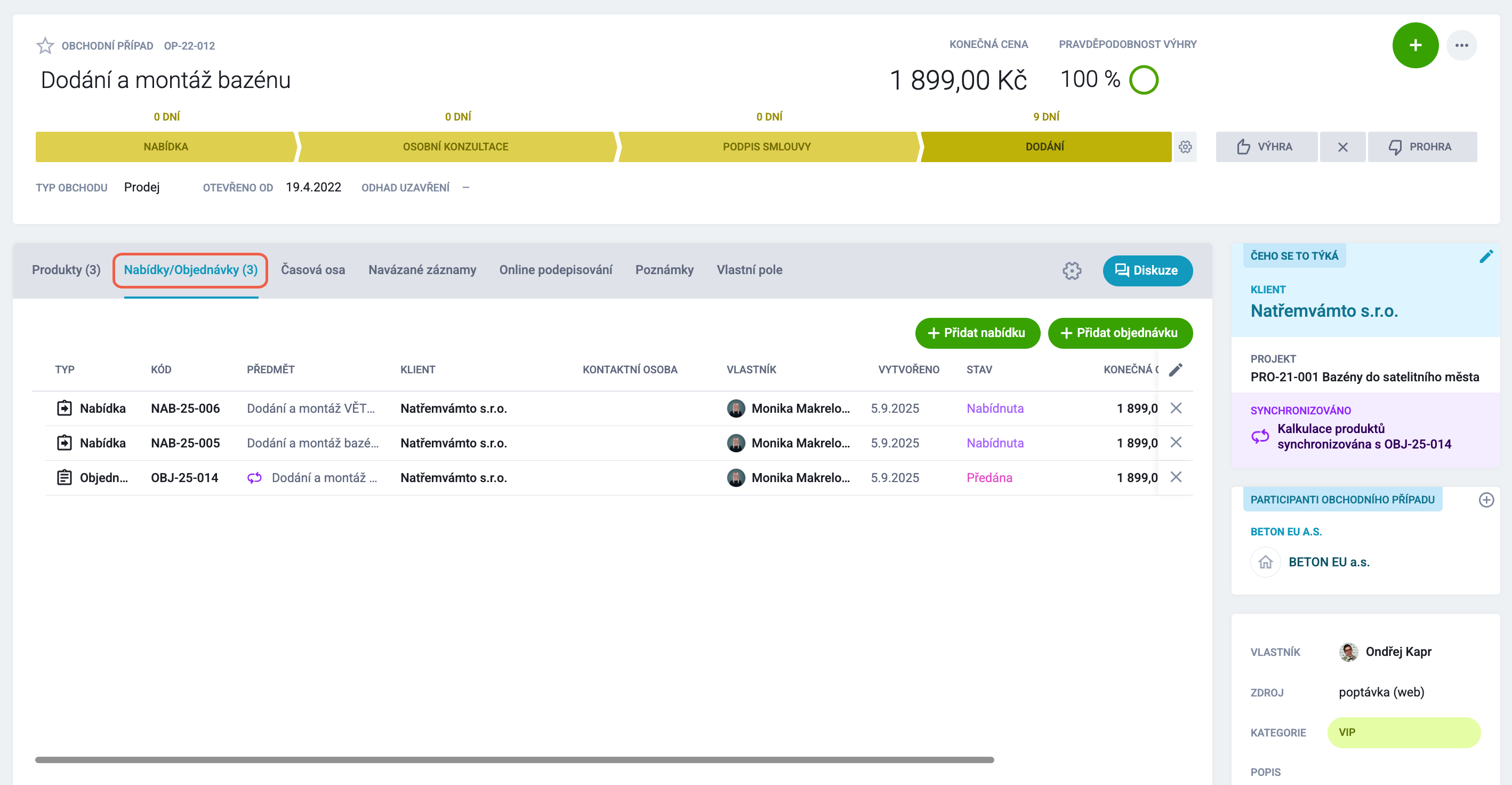Open the three-dots more options menu
The height and width of the screenshot is (785, 1512).
1461,45
